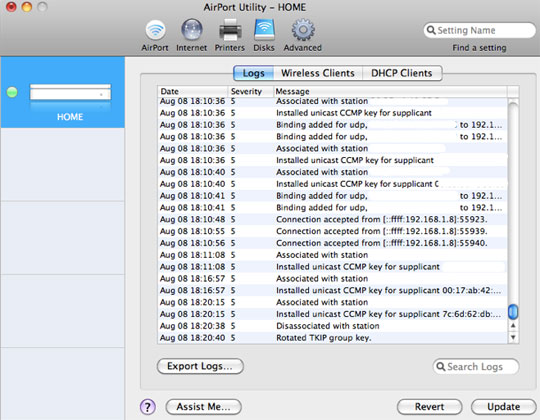This screenshot has width=540, height=420.
Task: Select log row ending with port 55923
Action: [x=333, y=220]
